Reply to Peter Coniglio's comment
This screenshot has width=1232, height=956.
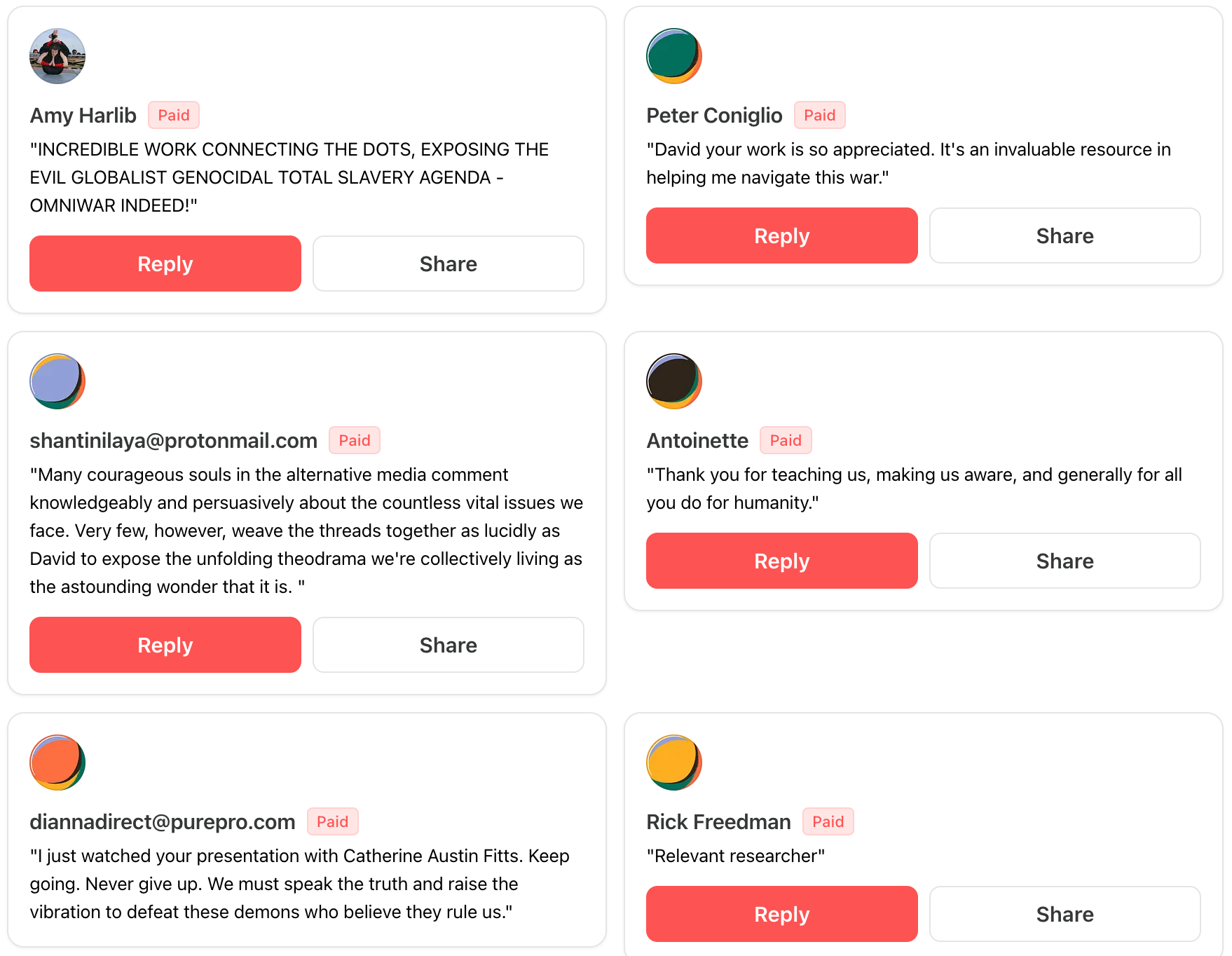pyautogui.click(x=781, y=235)
